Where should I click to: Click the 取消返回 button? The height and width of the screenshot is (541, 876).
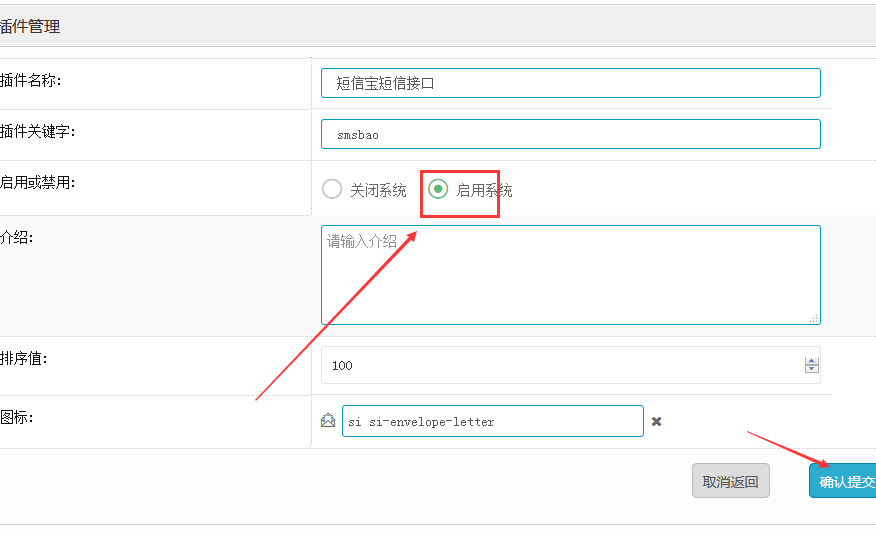731,481
